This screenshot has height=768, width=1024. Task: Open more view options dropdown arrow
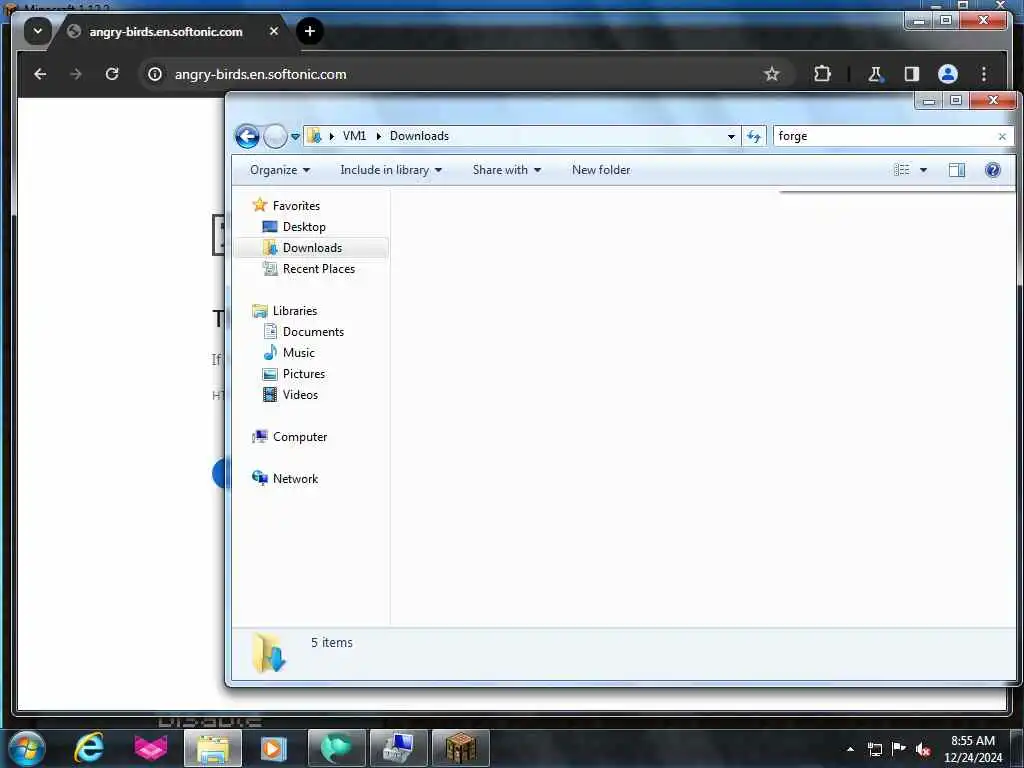coord(923,170)
